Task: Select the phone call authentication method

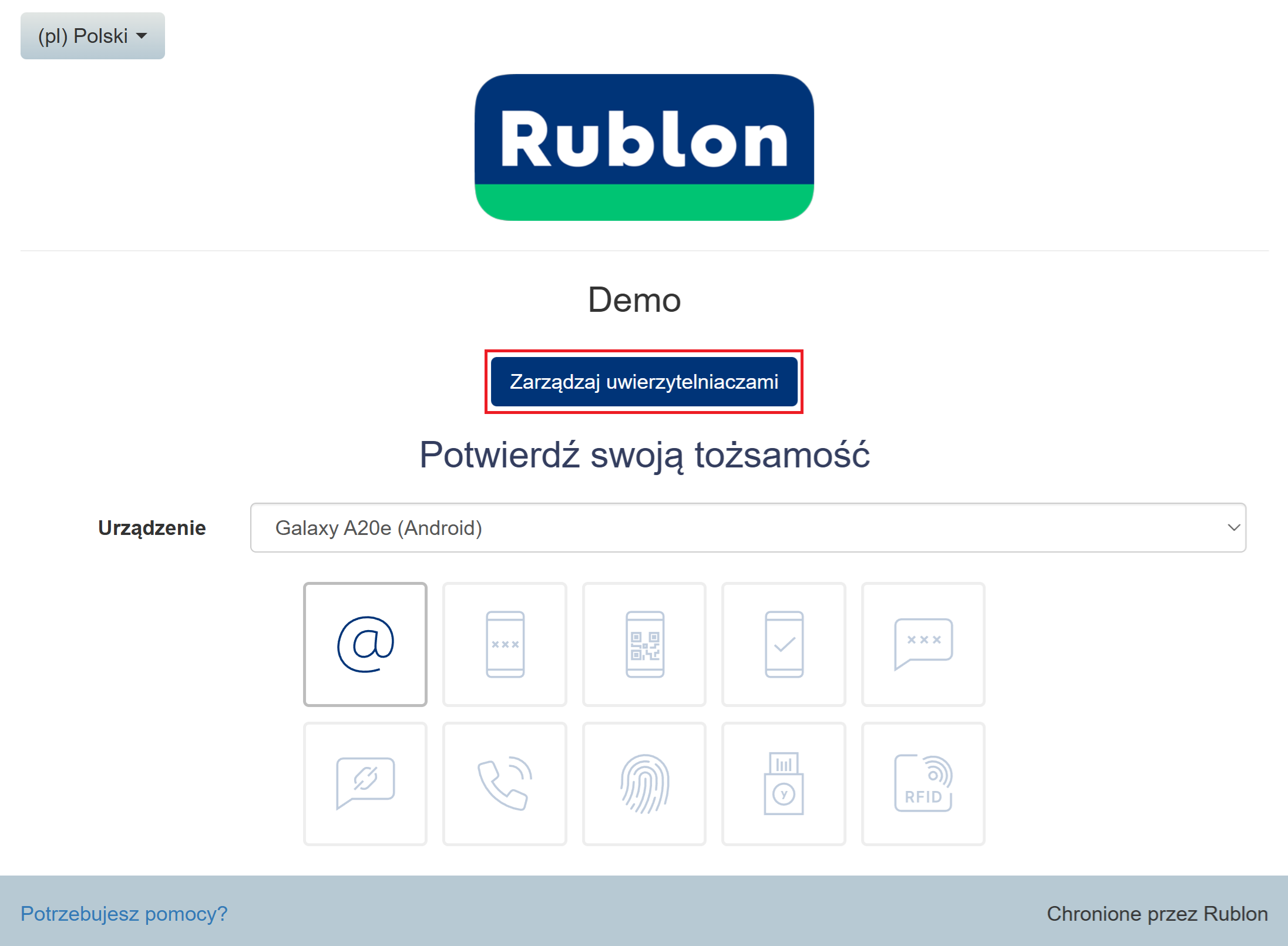Action: [505, 783]
